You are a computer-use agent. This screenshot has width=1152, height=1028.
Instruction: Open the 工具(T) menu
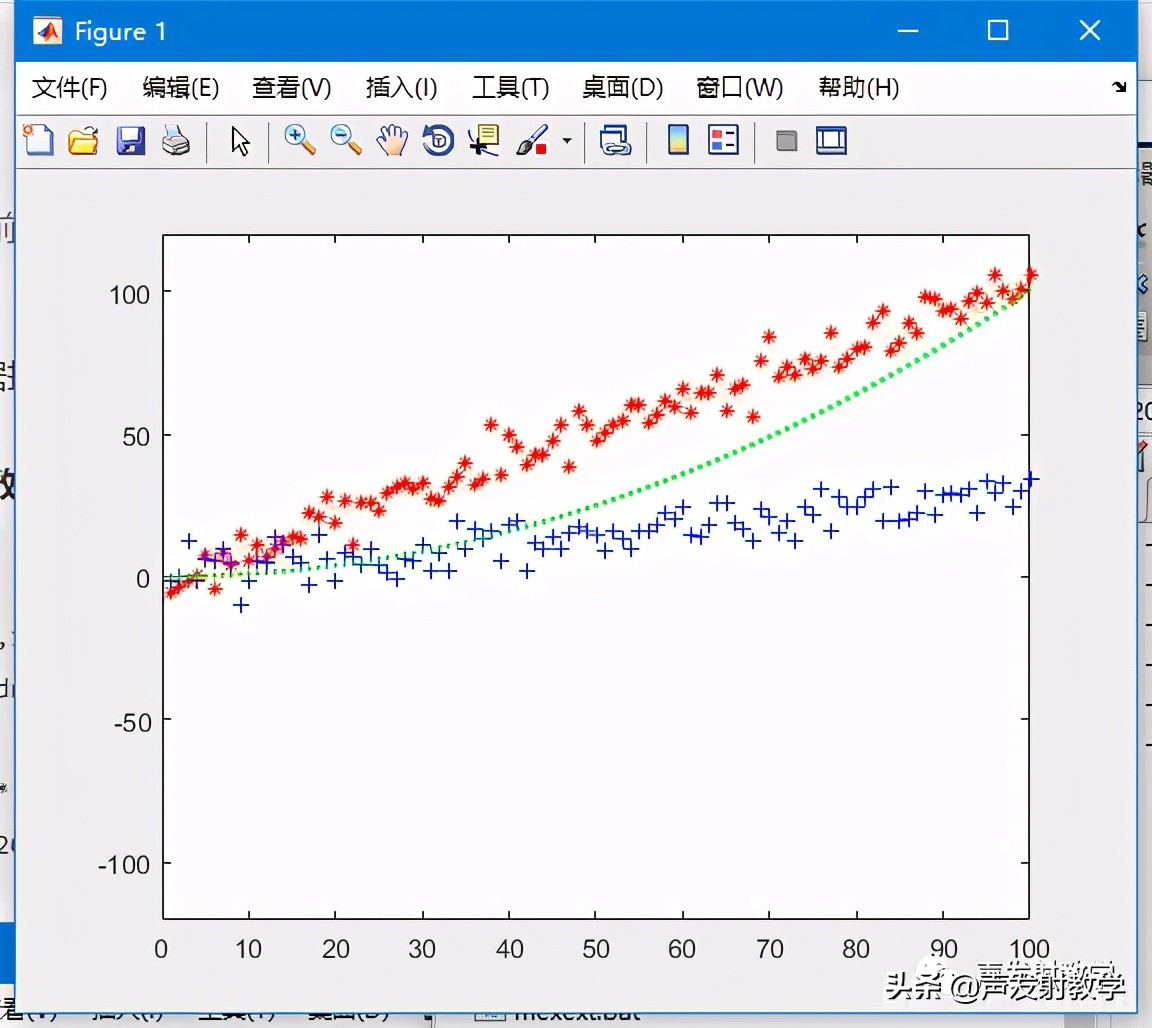click(510, 88)
